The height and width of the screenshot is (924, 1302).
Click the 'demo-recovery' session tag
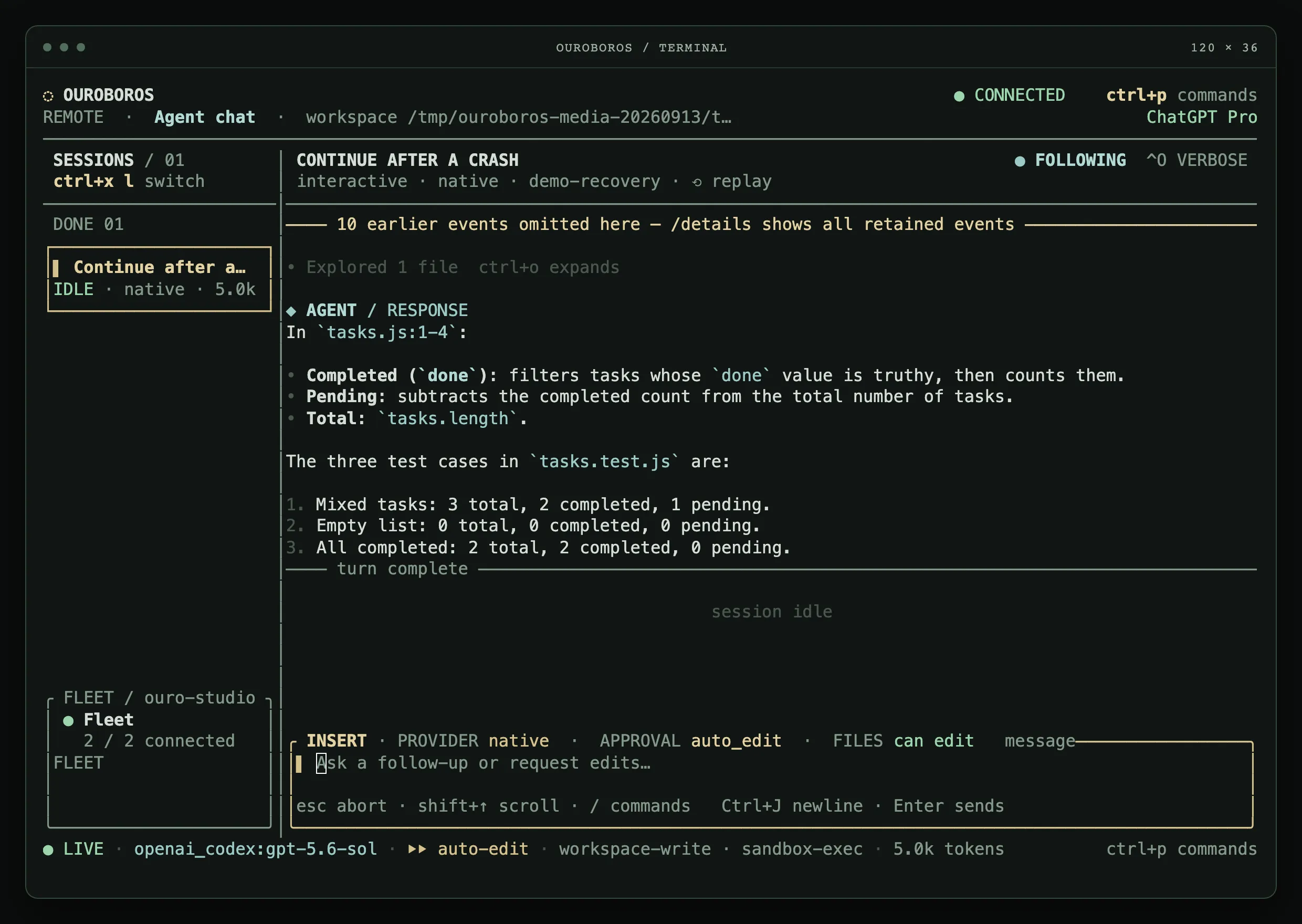pyautogui.click(x=594, y=182)
